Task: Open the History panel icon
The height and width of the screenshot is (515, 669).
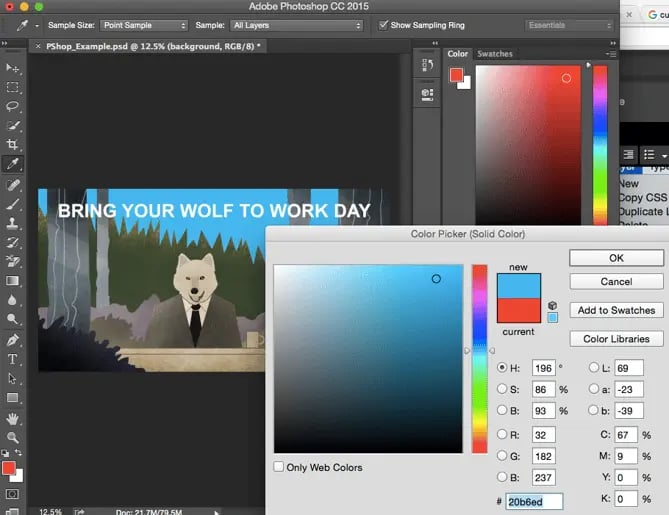Action: (427, 65)
